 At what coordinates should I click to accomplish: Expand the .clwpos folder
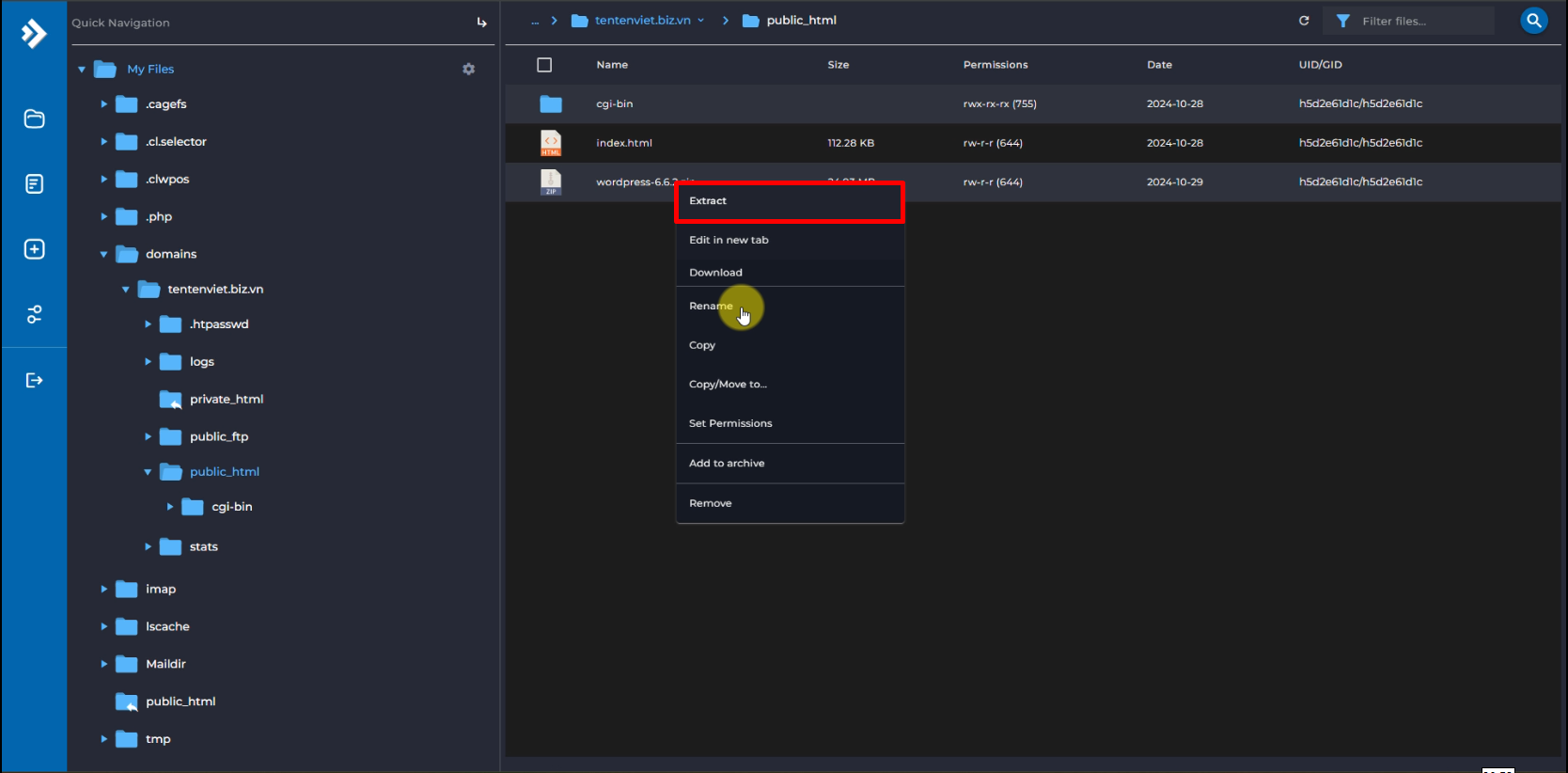coord(103,179)
